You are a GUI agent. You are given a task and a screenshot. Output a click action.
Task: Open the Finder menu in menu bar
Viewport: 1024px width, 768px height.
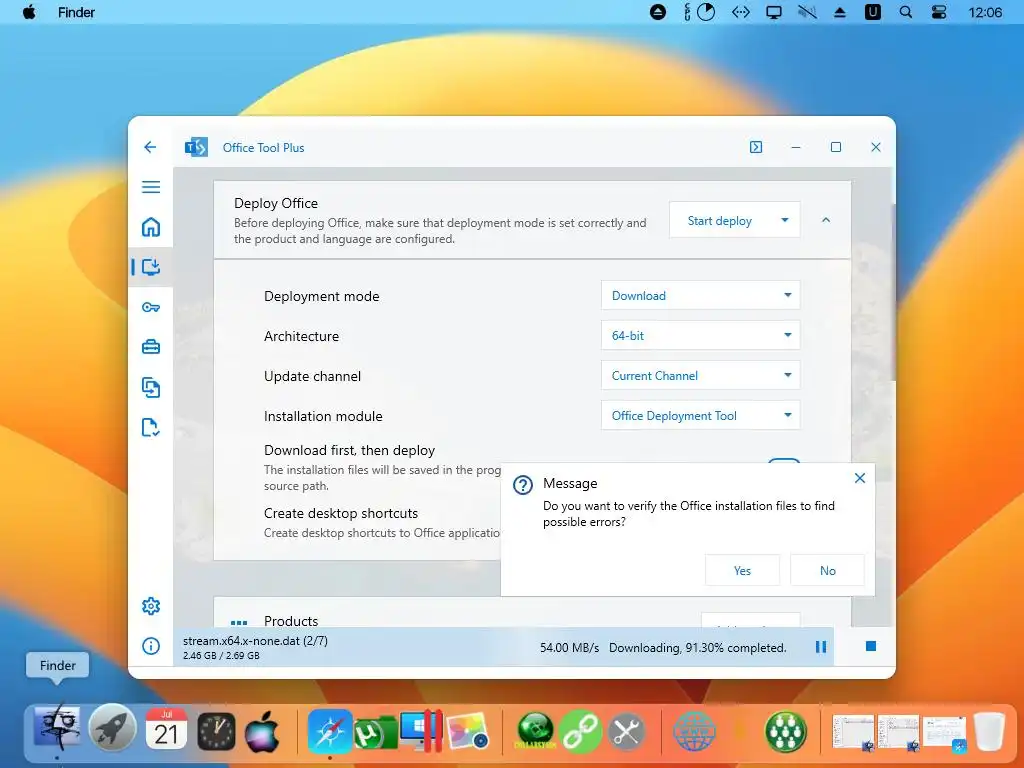[76, 12]
